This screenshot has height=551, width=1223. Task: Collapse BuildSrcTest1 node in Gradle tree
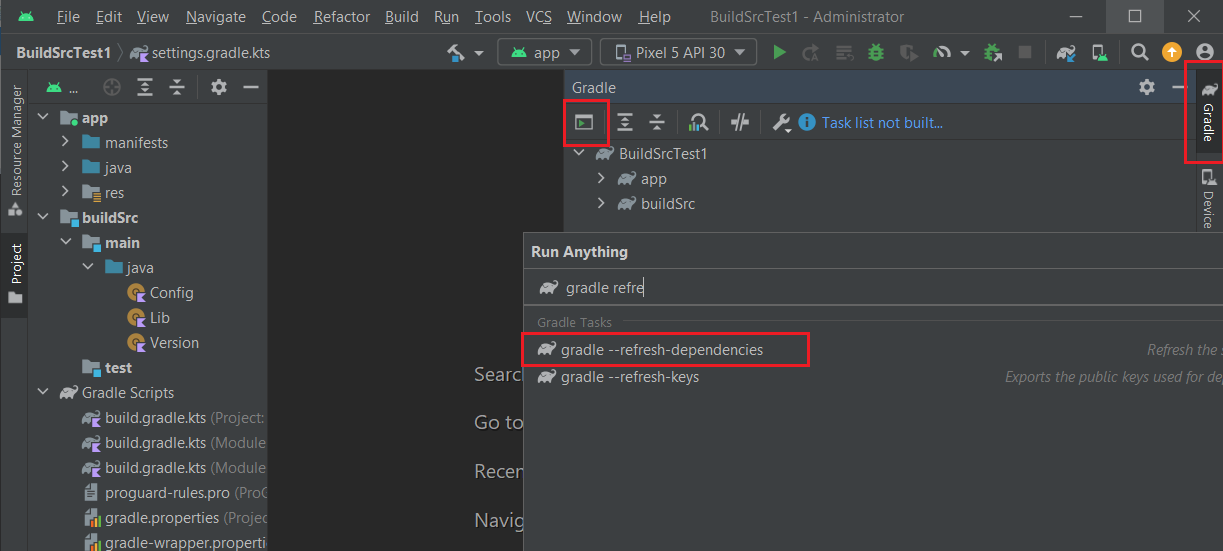coord(579,153)
